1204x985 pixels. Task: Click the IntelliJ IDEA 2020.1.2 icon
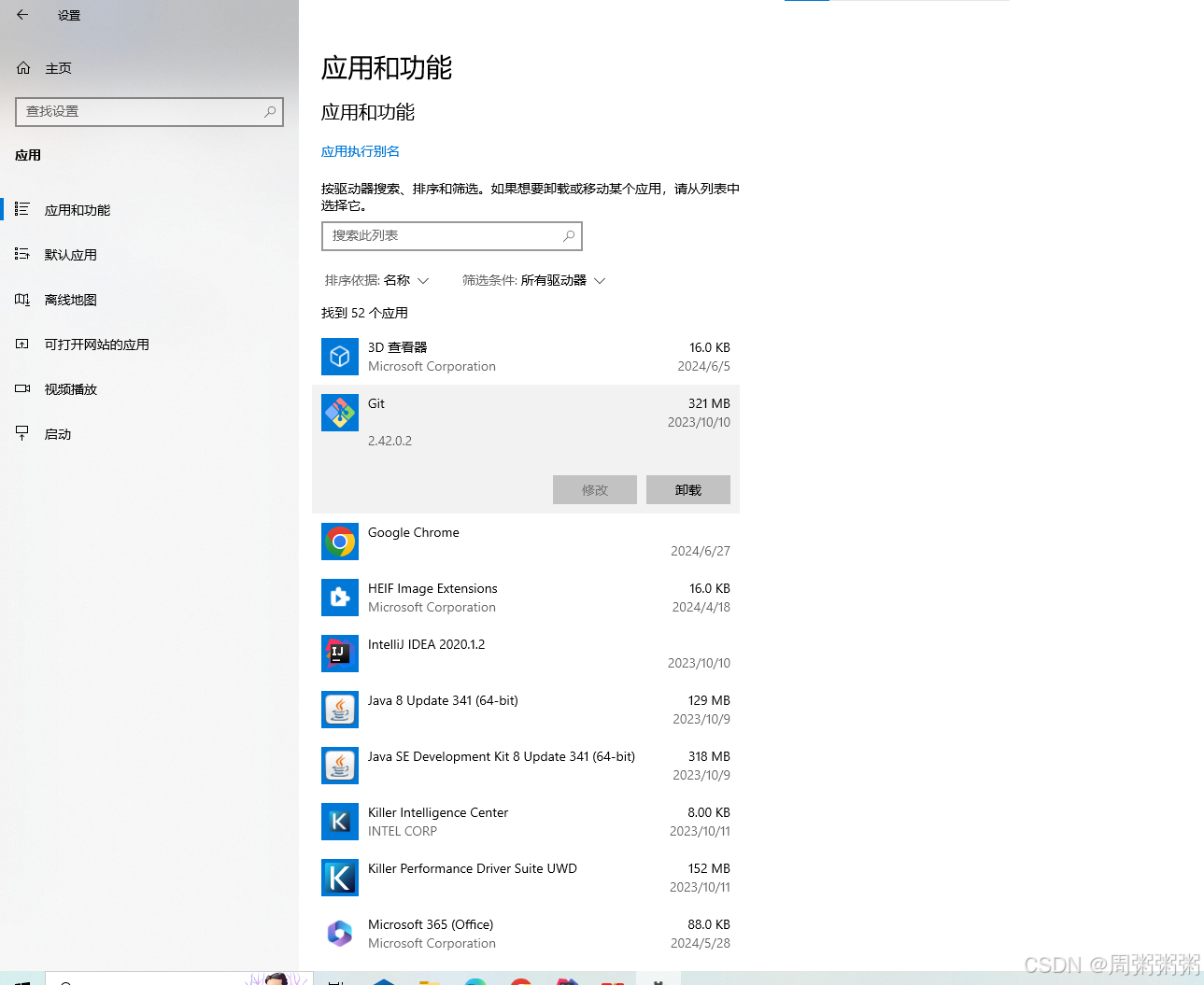point(340,654)
